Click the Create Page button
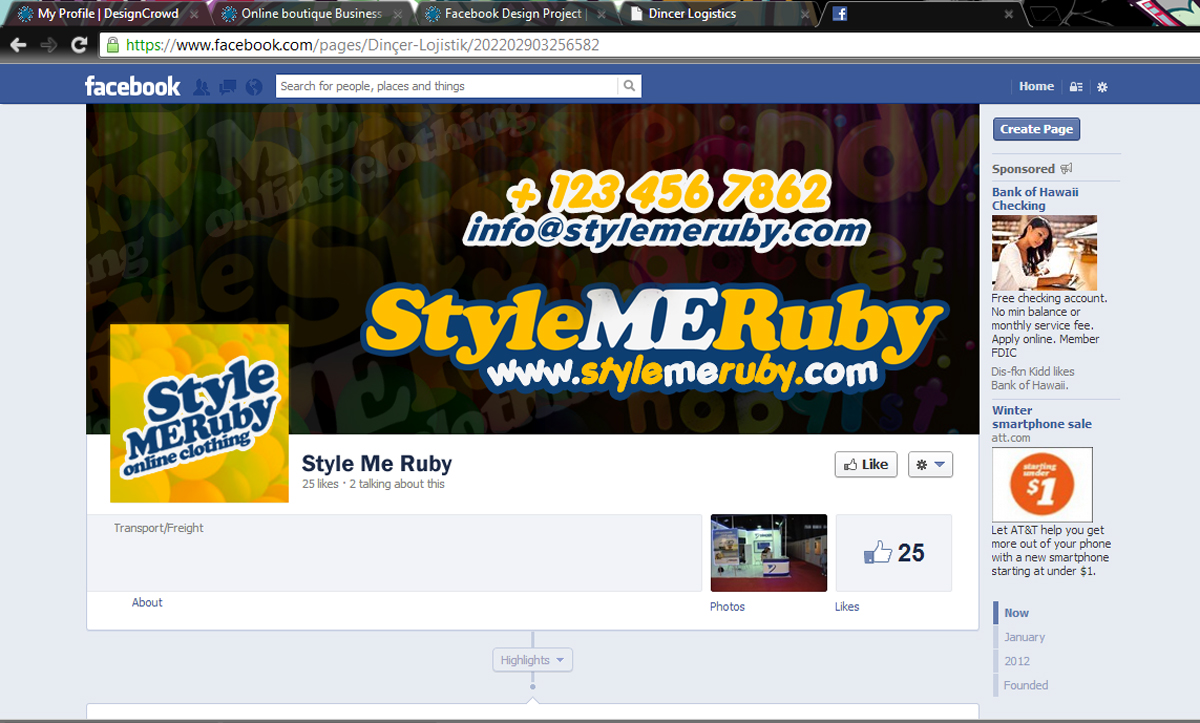 pos(1036,129)
